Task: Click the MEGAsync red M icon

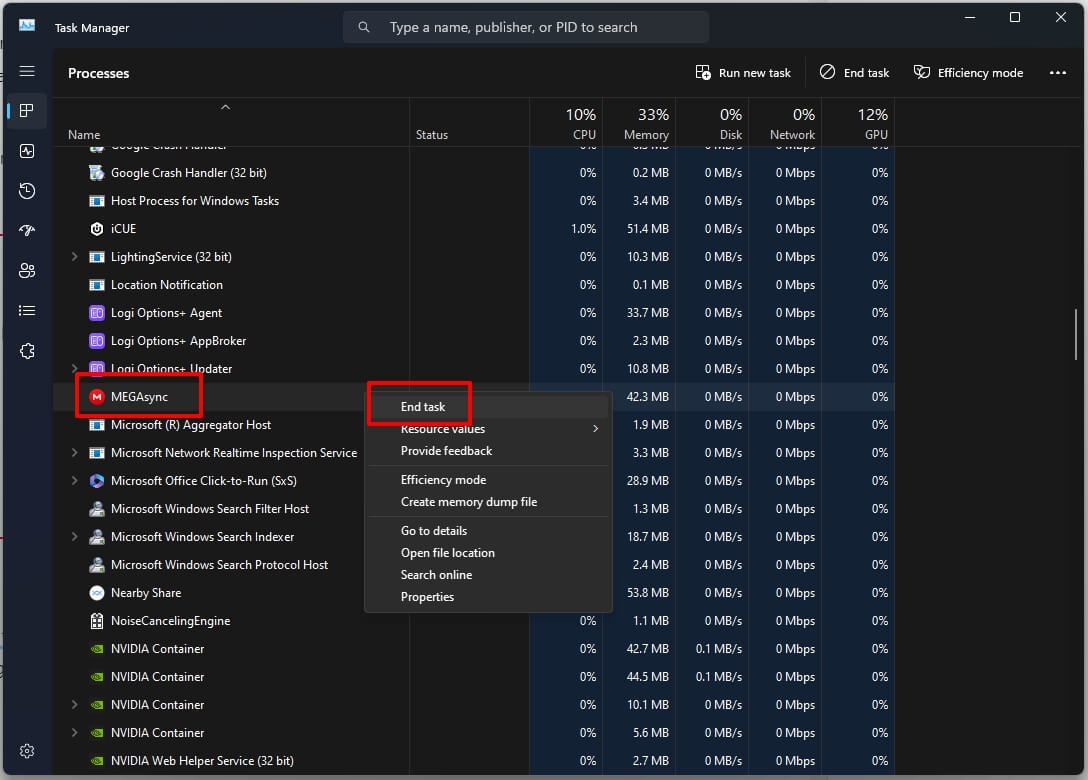Action: coord(97,397)
